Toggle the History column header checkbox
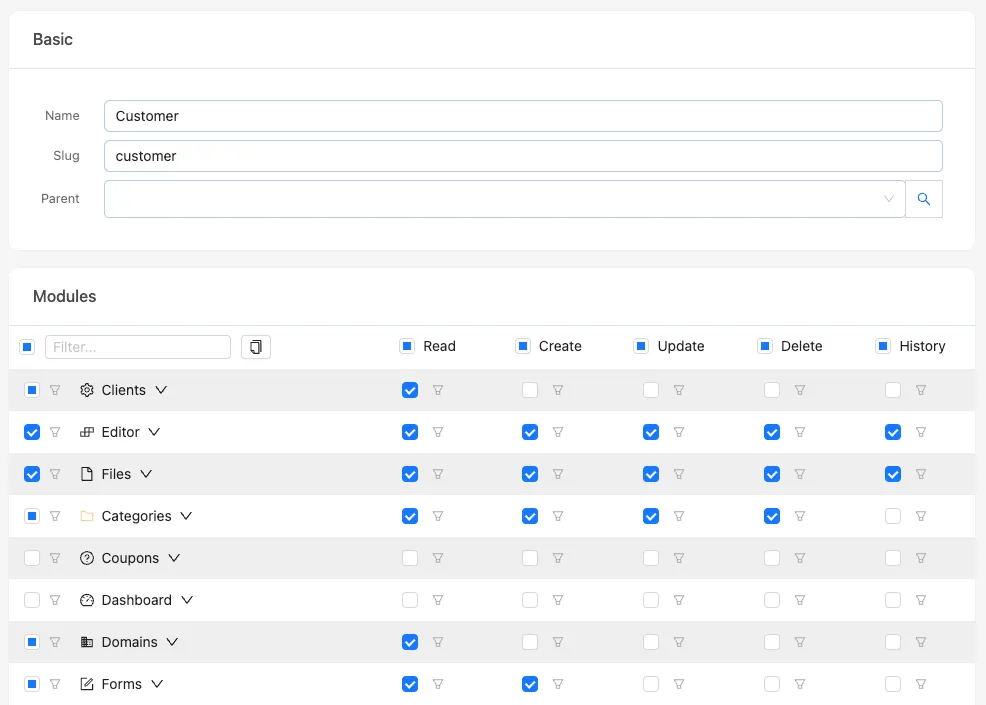The image size is (986, 705). tap(883, 346)
